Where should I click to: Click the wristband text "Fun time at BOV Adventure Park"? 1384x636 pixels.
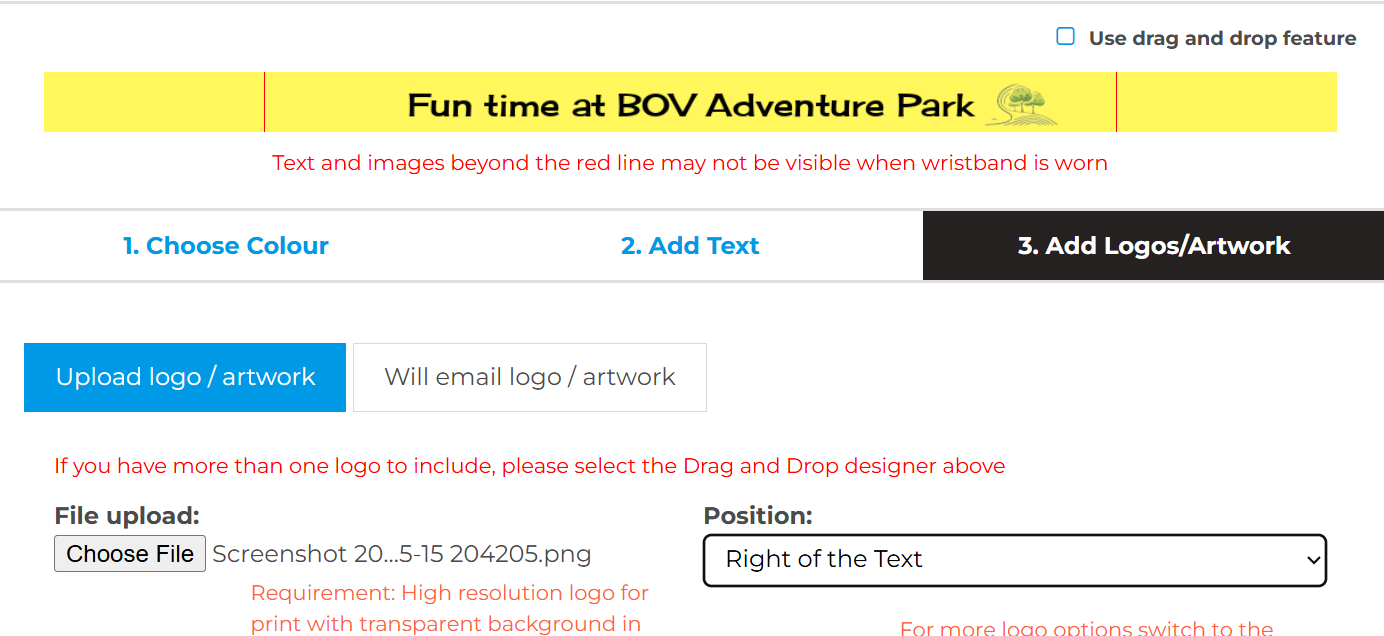(690, 105)
